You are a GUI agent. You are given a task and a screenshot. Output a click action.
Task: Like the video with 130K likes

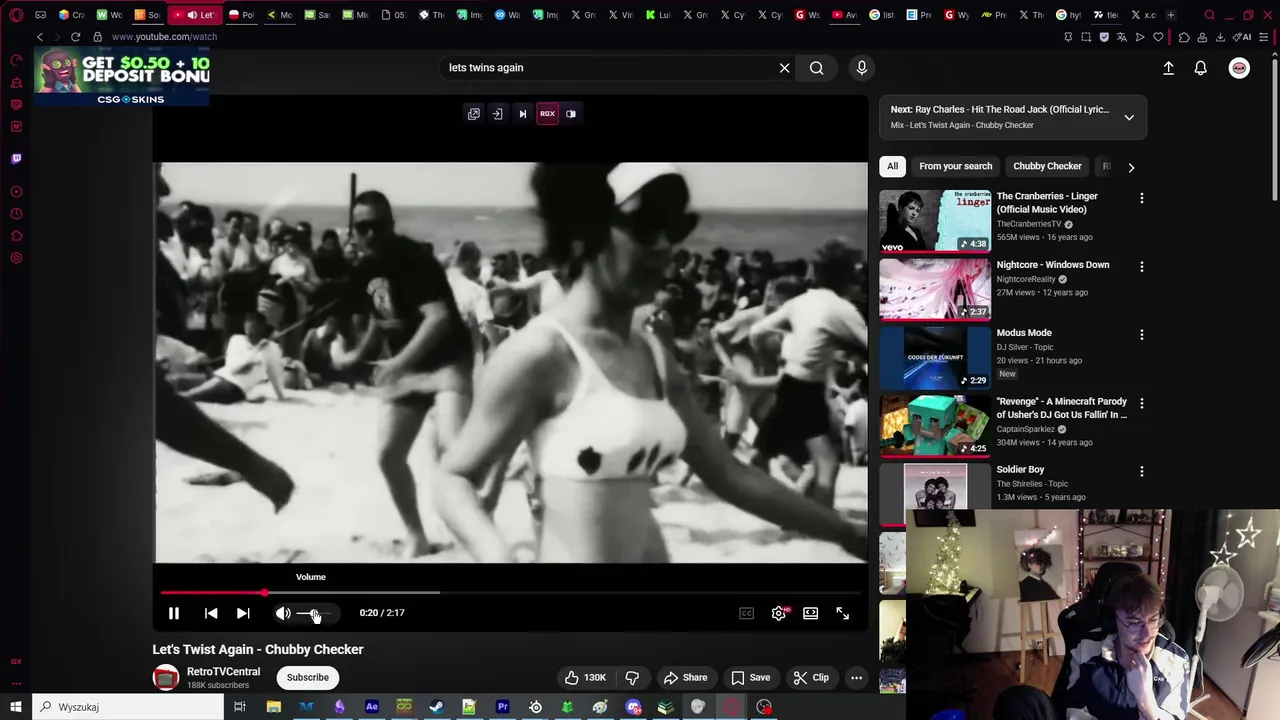tap(585, 677)
